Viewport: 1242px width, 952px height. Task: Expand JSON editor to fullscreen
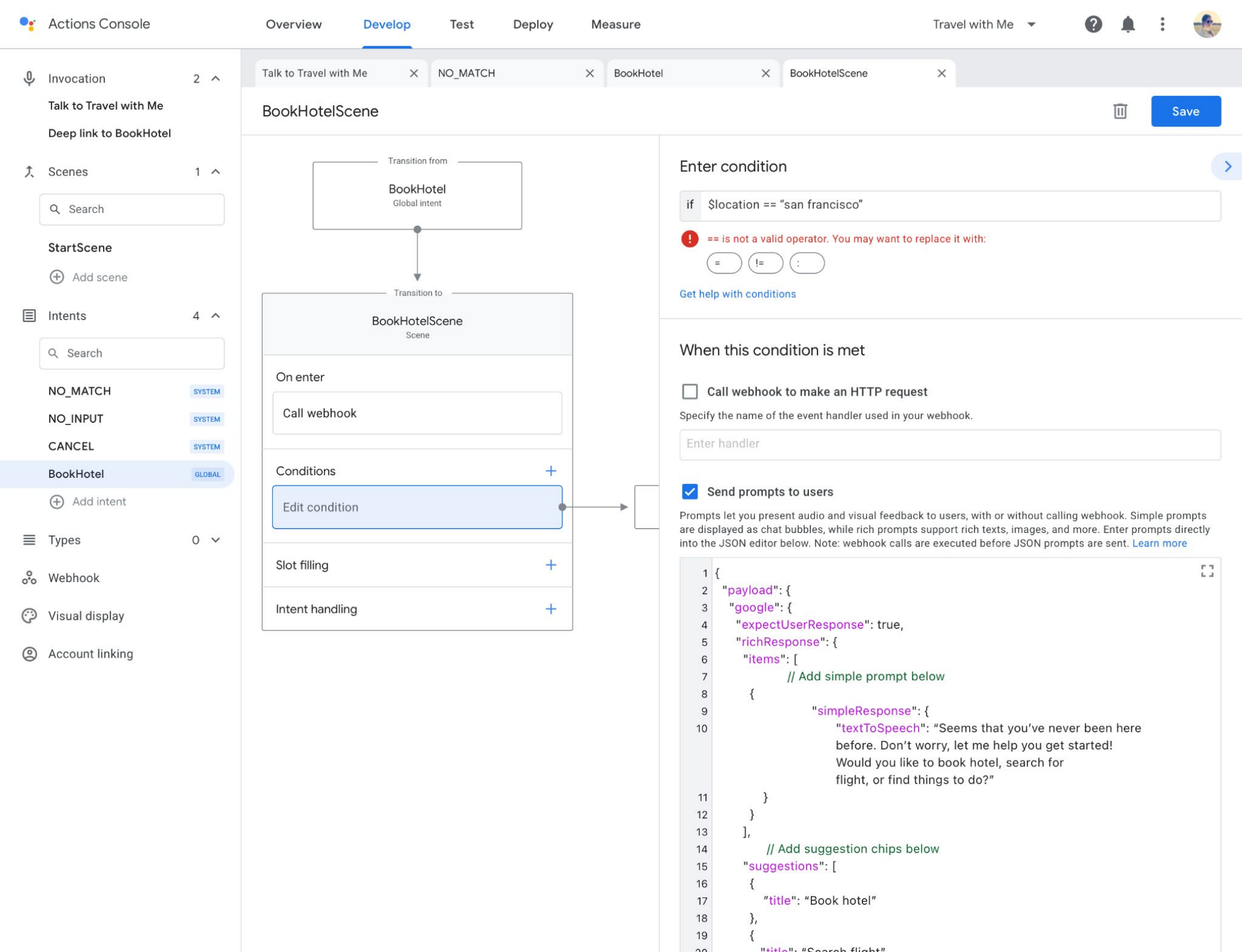pos(1207,571)
